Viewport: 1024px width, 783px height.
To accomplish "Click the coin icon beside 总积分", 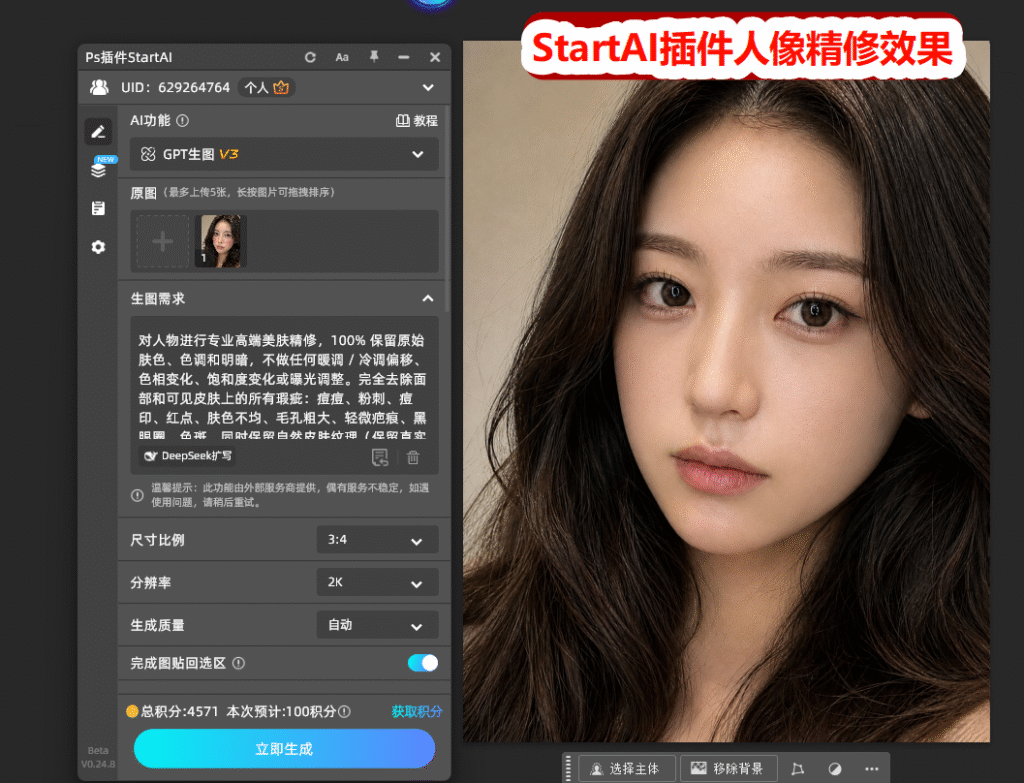I will coord(133,711).
